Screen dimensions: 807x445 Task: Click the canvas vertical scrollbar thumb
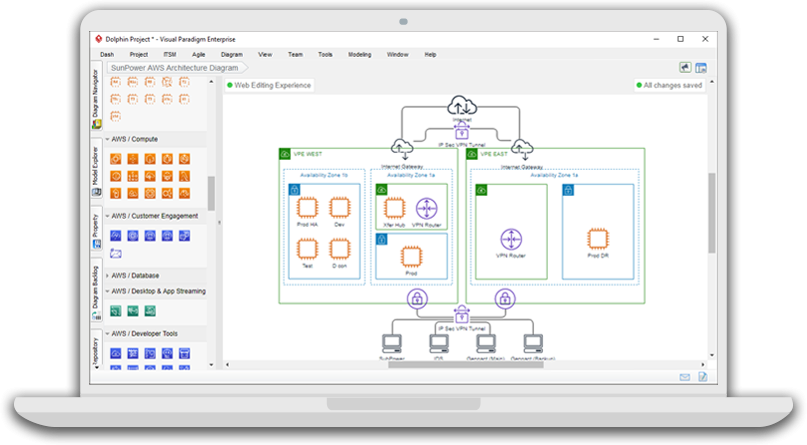click(712, 212)
